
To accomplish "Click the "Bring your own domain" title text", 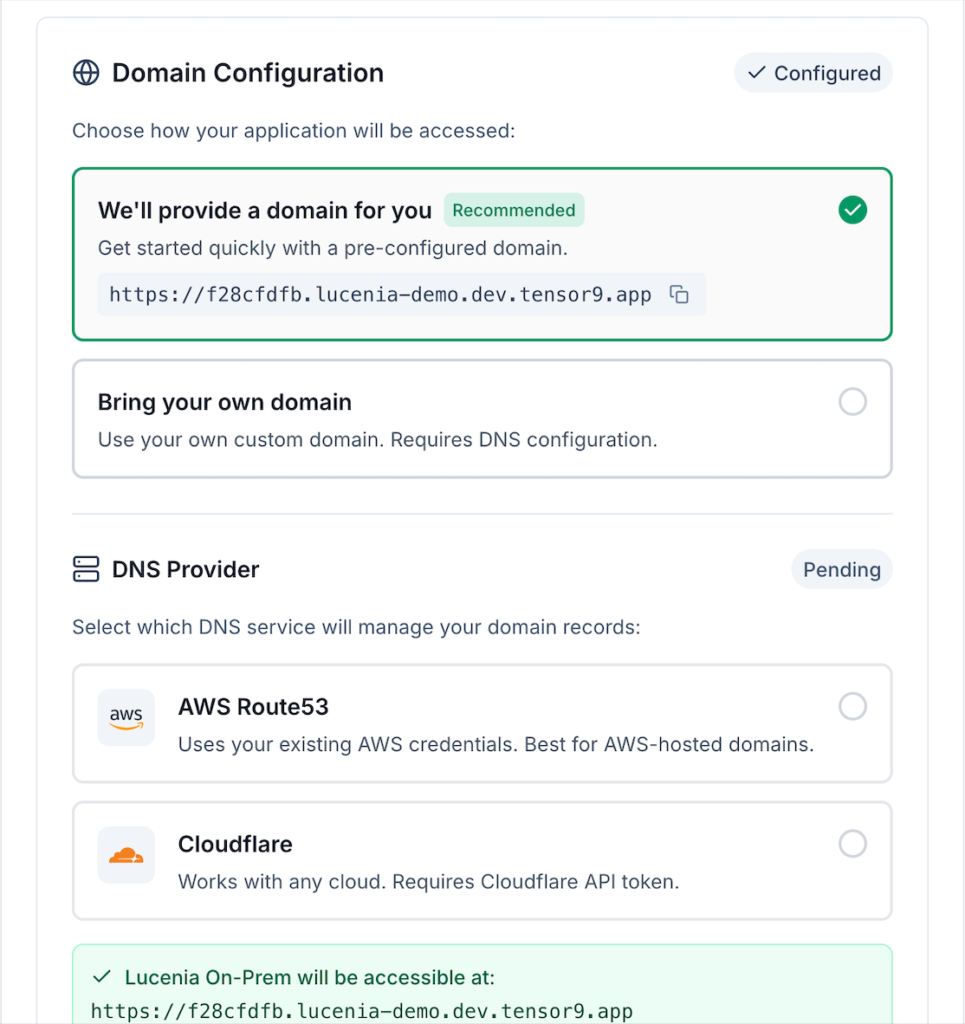I will 225,402.
